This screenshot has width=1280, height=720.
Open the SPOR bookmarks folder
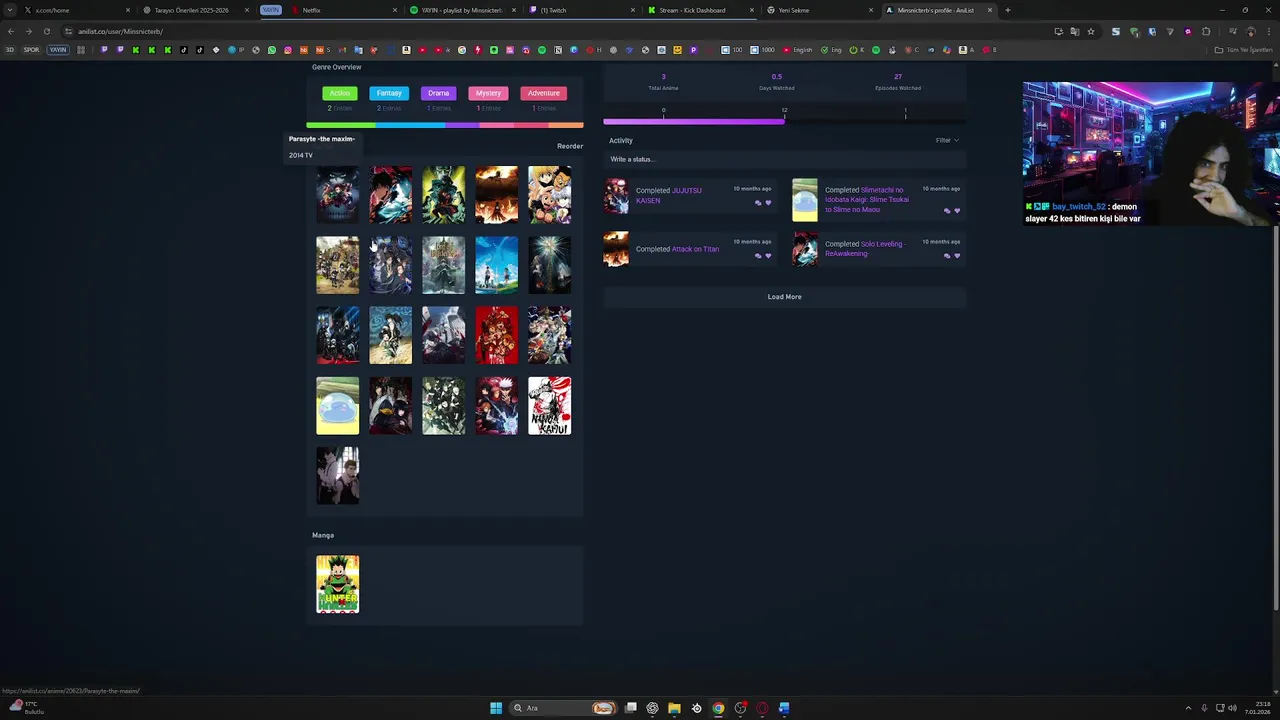coord(31,50)
